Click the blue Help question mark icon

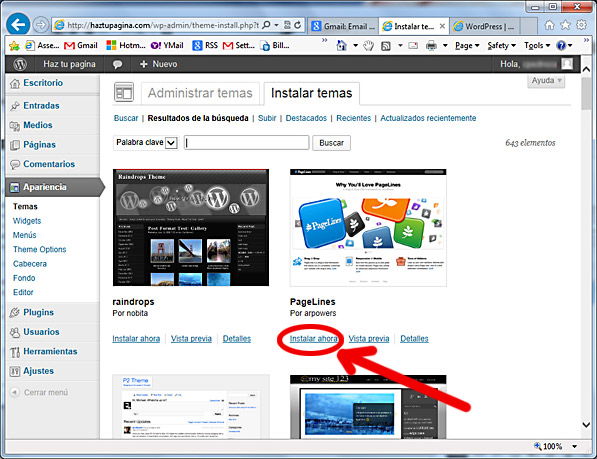coord(561,46)
